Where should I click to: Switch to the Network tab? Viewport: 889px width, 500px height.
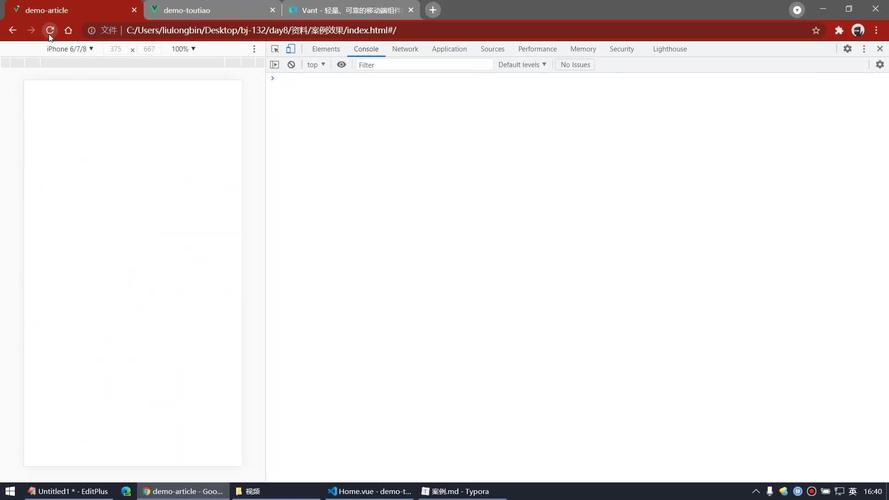(x=405, y=49)
